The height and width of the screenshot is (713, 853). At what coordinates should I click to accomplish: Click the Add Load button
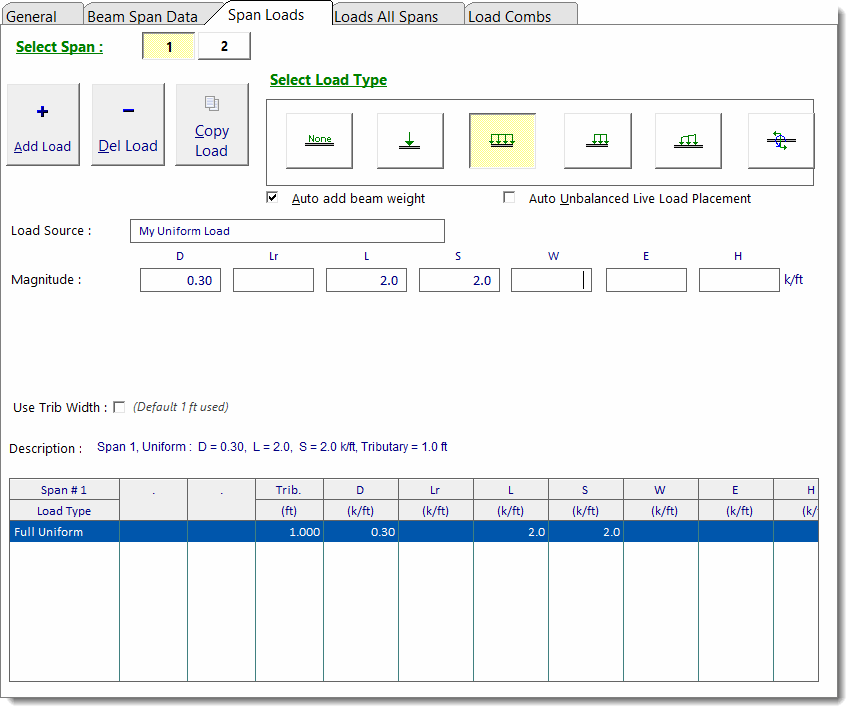[43, 125]
